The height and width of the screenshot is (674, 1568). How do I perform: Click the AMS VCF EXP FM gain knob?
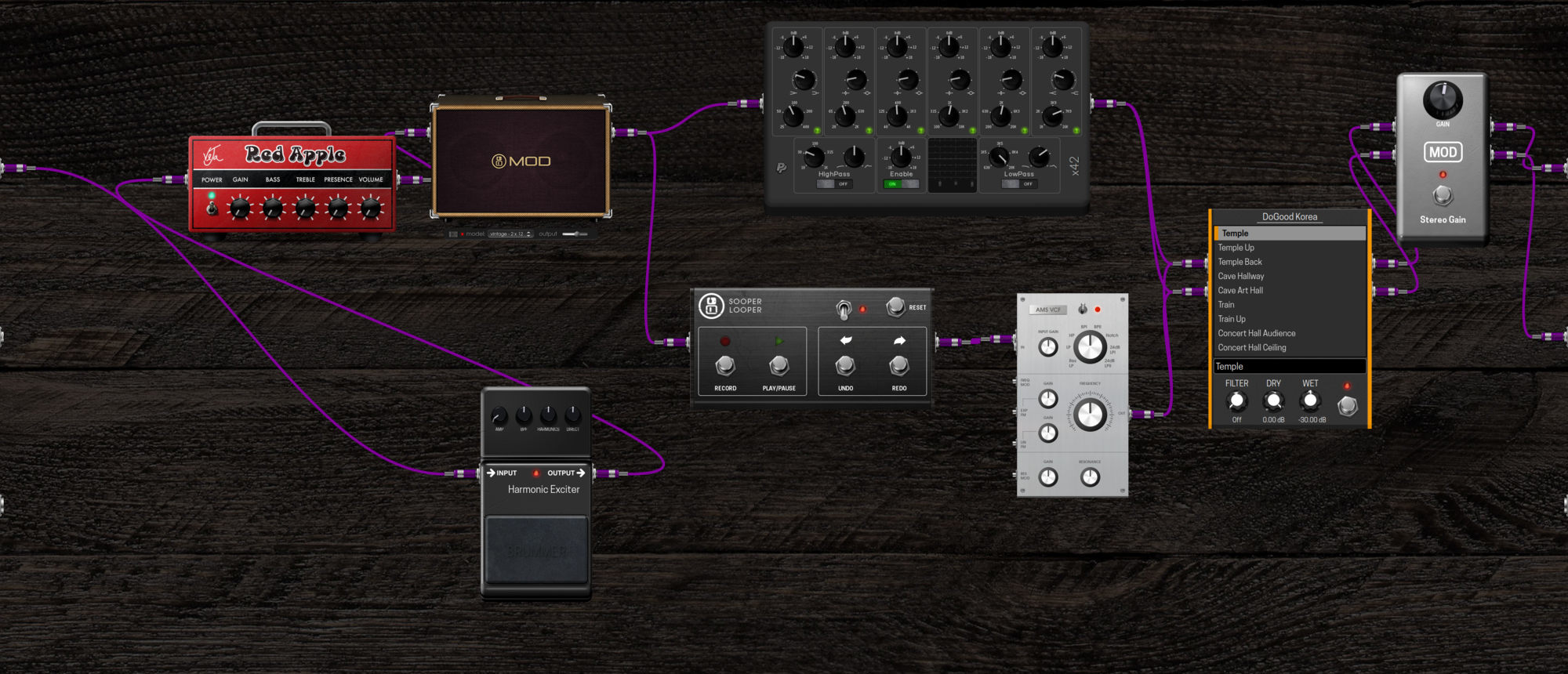[x=1048, y=399]
